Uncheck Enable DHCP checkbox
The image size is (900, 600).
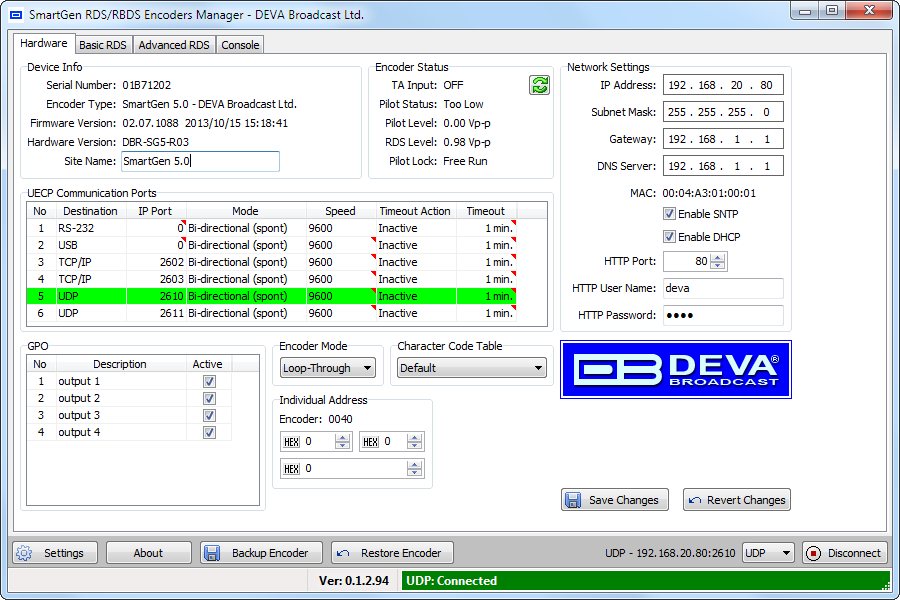670,237
